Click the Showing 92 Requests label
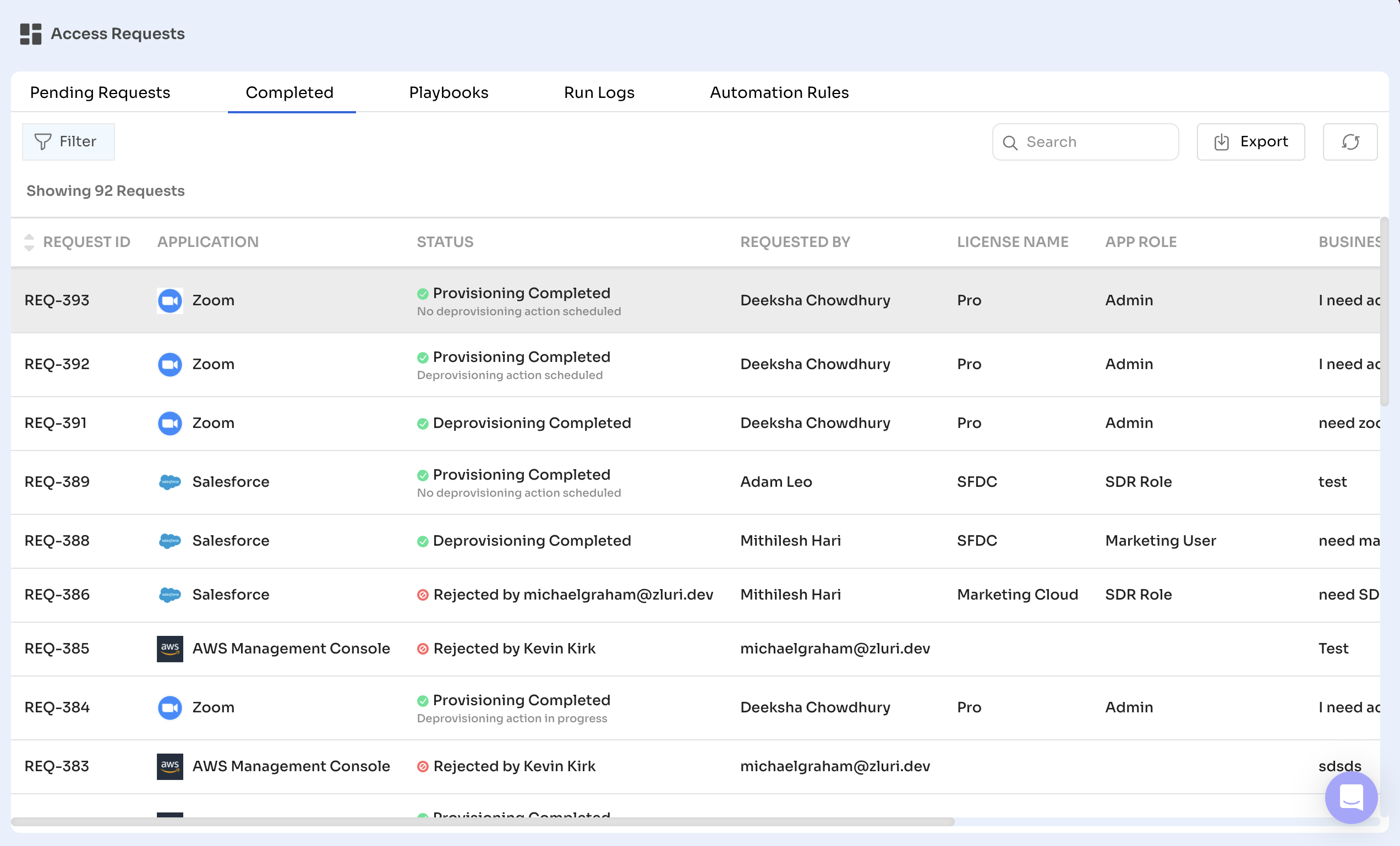The width and height of the screenshot is (1400, 846). [x=106, y=191]
